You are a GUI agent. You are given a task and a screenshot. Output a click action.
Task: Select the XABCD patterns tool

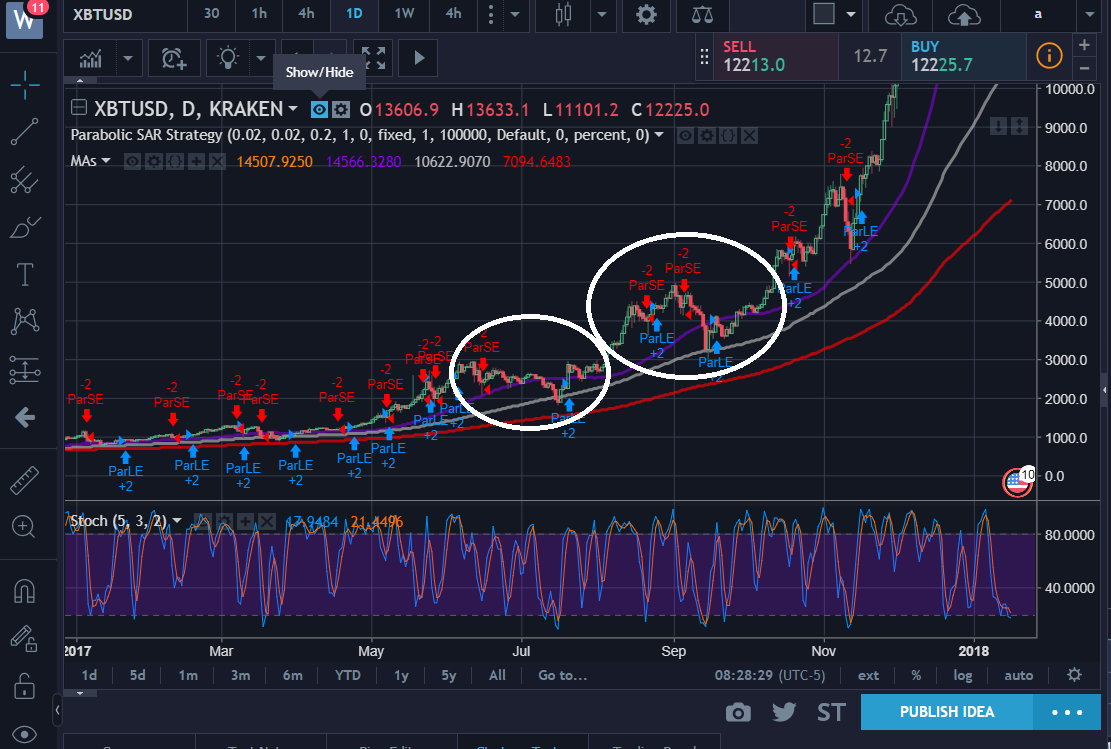pyautogui.click(x=25, y=321)
